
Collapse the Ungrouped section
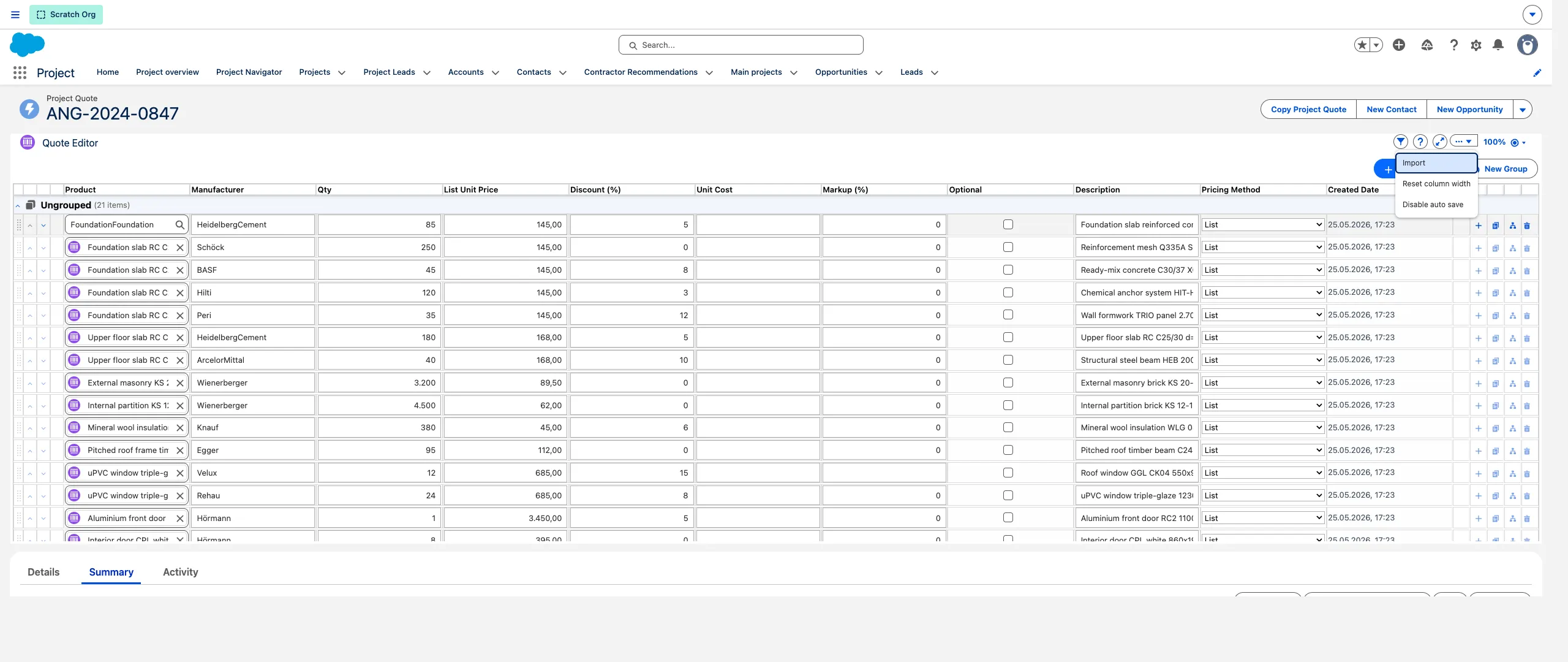click(x=18, y=206)
